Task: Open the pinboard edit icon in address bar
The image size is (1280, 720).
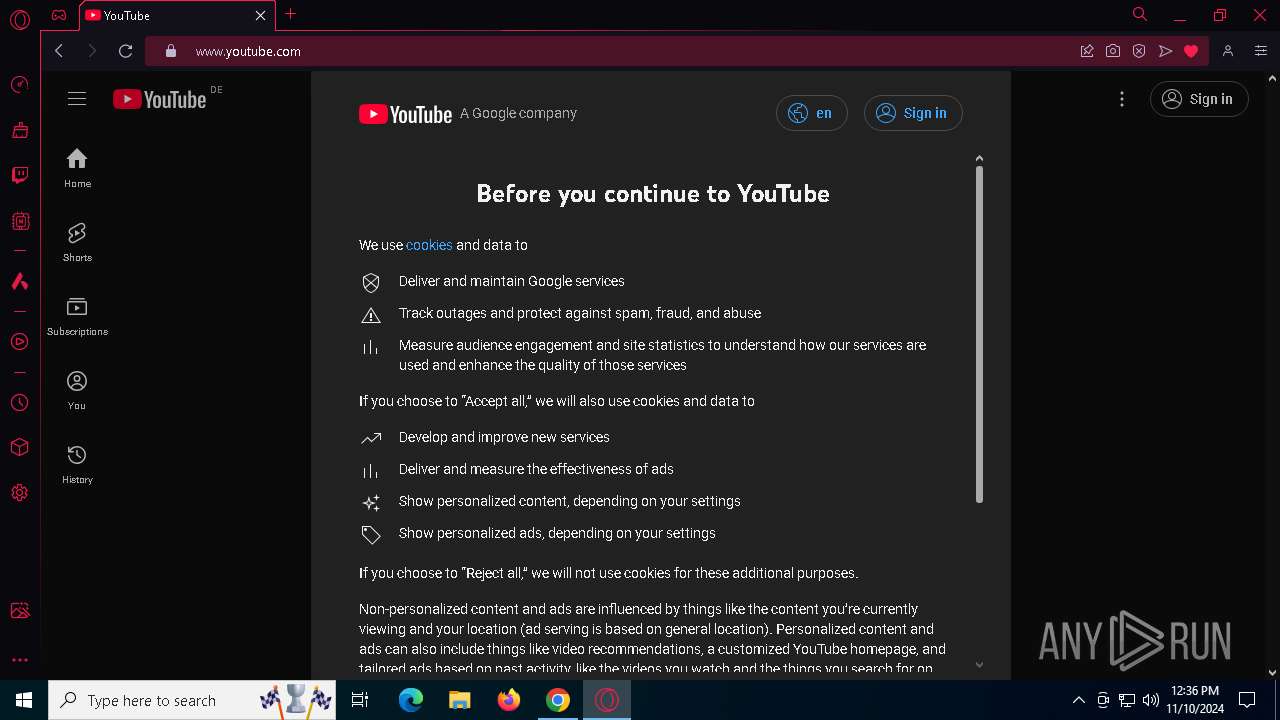Action: point(1087,51)
